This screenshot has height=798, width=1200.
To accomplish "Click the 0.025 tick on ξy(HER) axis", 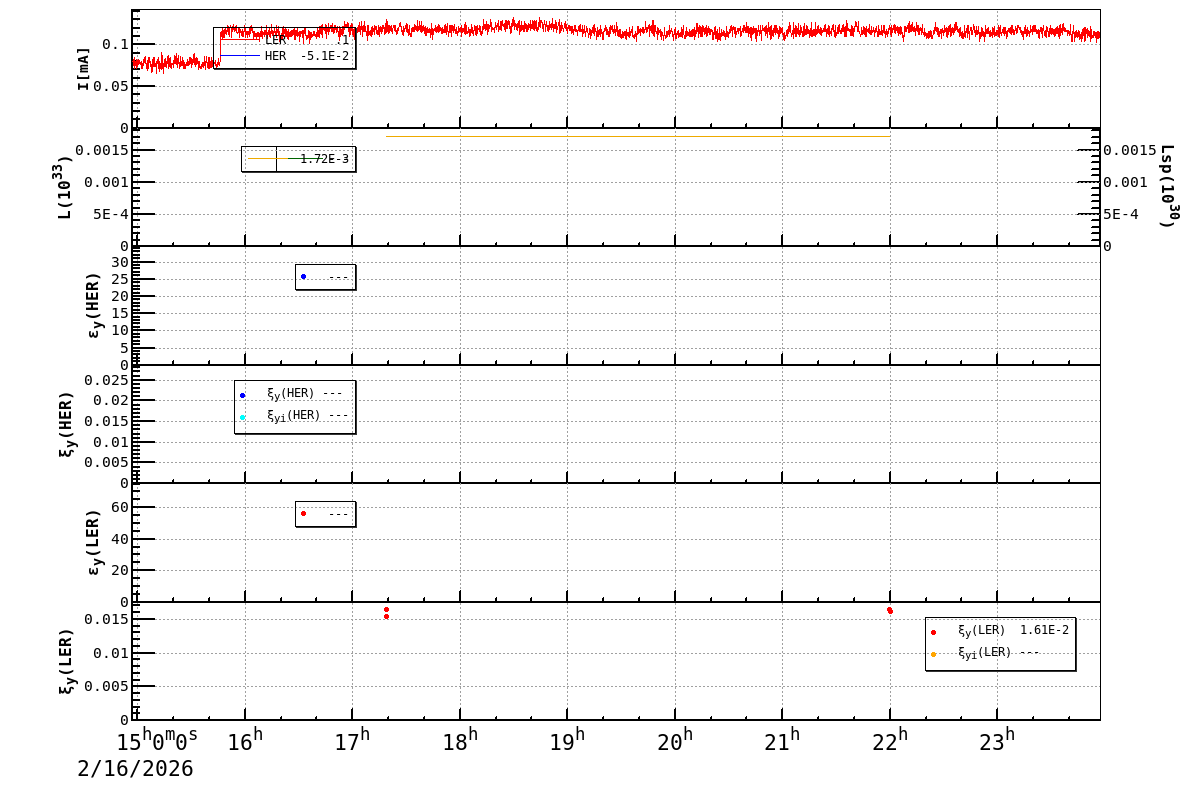I will 106,380.
